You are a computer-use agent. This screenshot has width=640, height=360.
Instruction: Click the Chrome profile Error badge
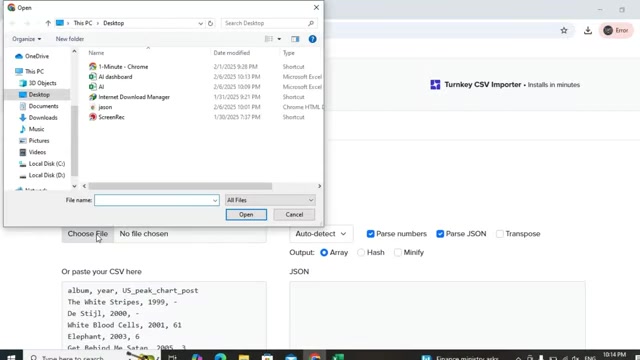click(x=616, y=30)
